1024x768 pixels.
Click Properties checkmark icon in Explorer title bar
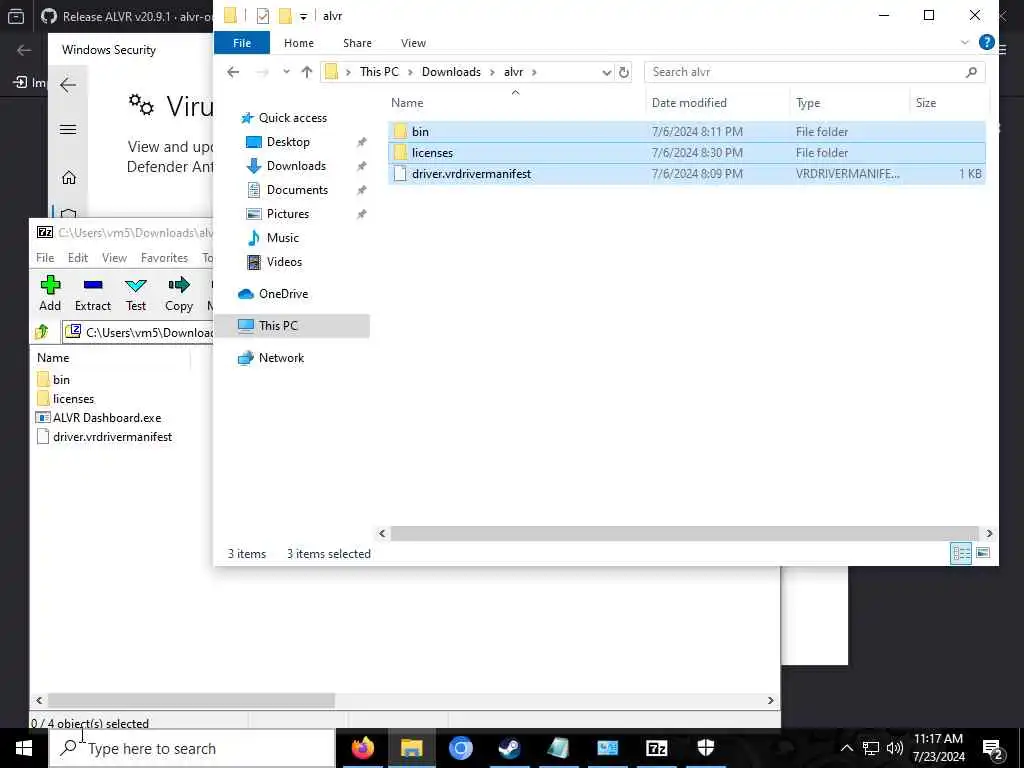[x=263, y=16]
